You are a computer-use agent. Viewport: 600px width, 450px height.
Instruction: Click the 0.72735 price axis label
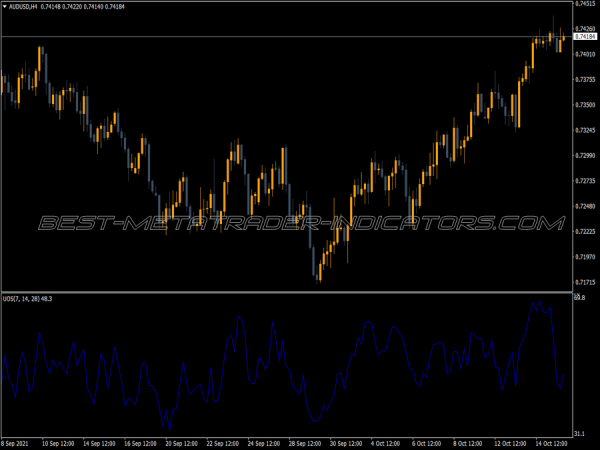[x=585, y=181]
